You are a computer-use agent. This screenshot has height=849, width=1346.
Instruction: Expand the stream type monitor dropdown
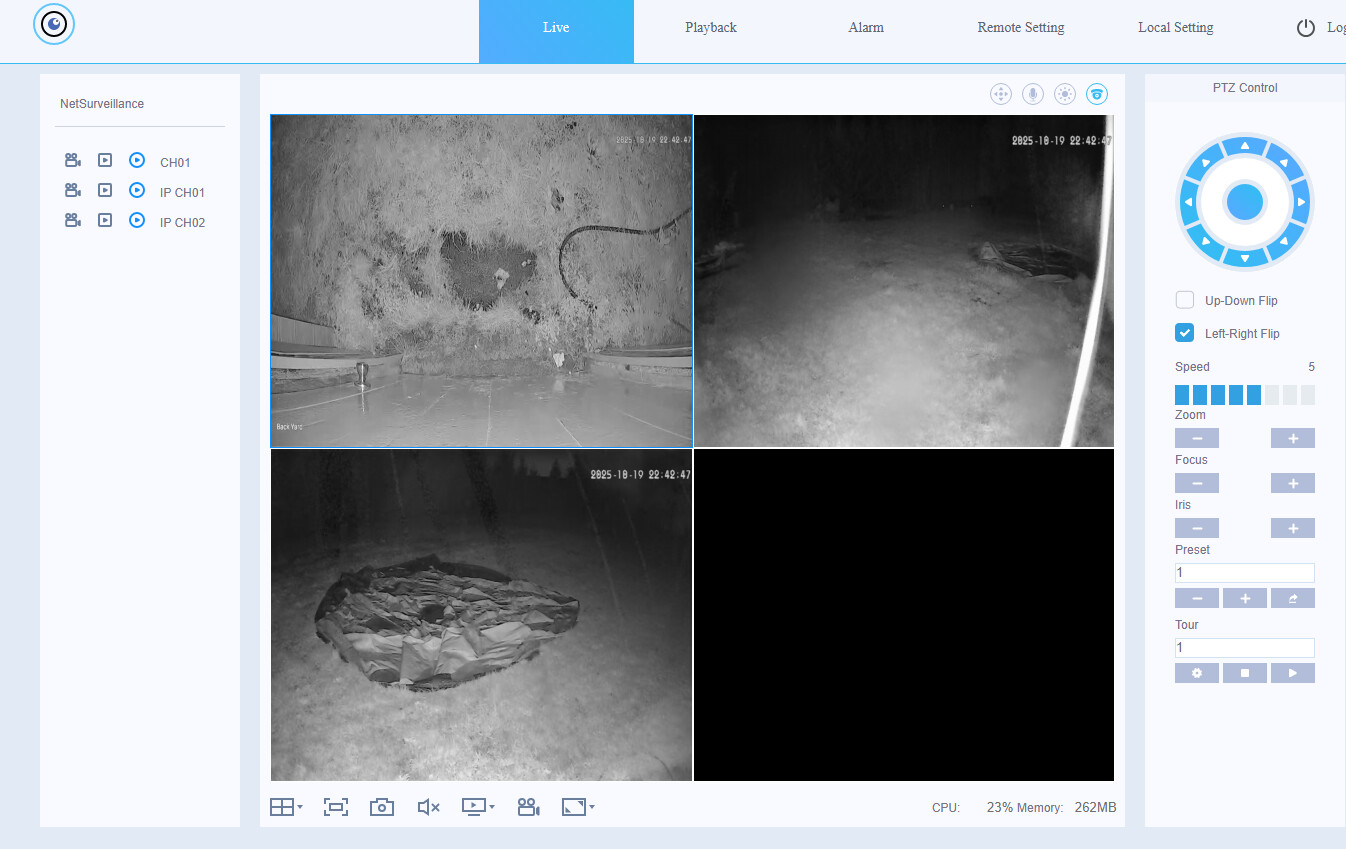[477, 807]
